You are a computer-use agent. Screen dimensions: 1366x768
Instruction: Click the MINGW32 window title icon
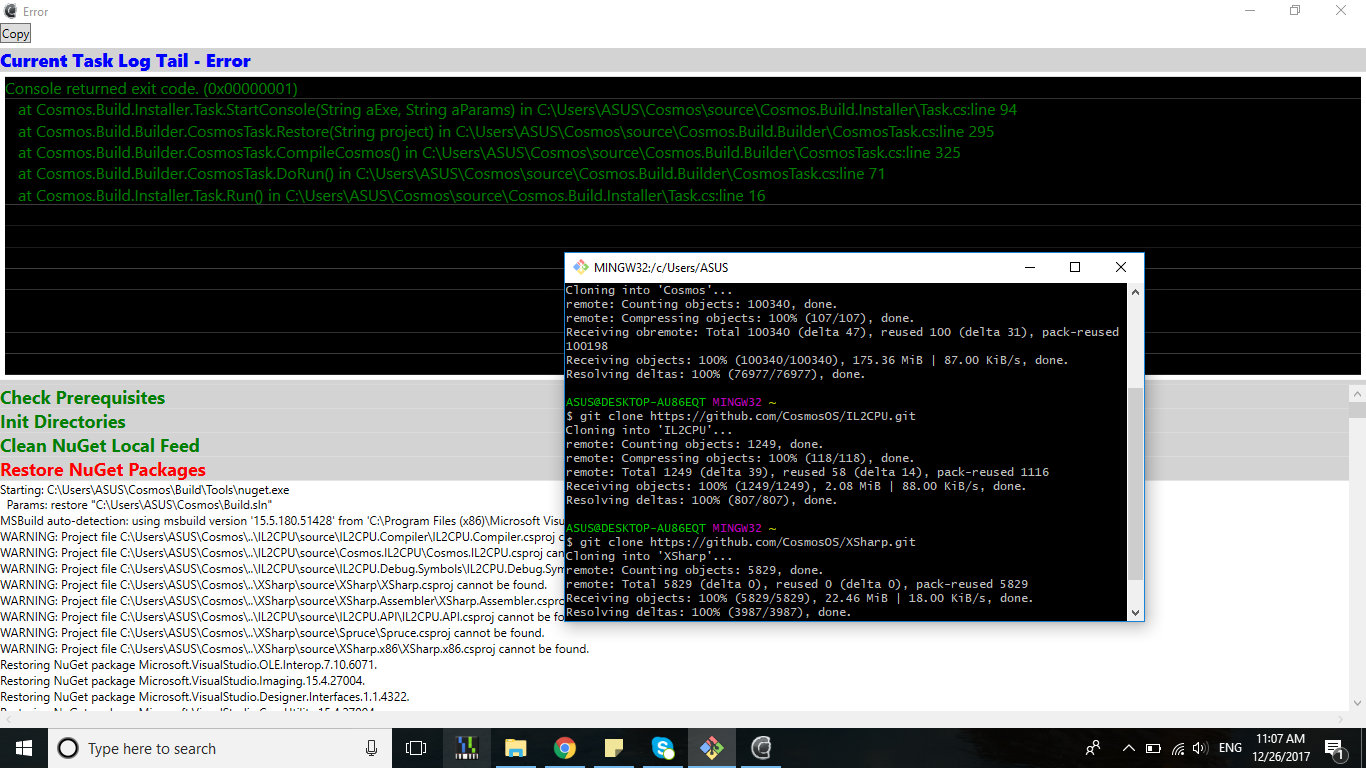click(x=579, y=267)
